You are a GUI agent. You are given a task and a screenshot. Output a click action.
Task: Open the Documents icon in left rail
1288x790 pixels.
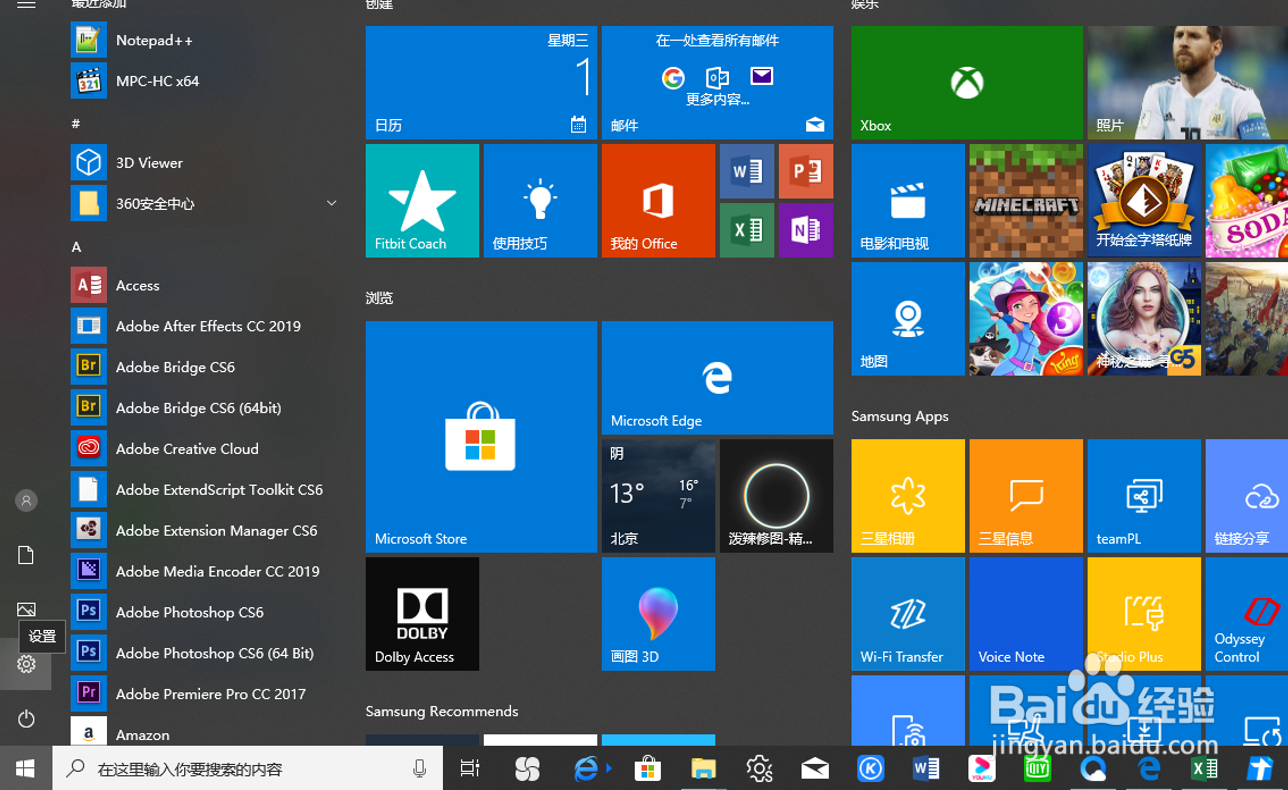[x=26, y=555]
